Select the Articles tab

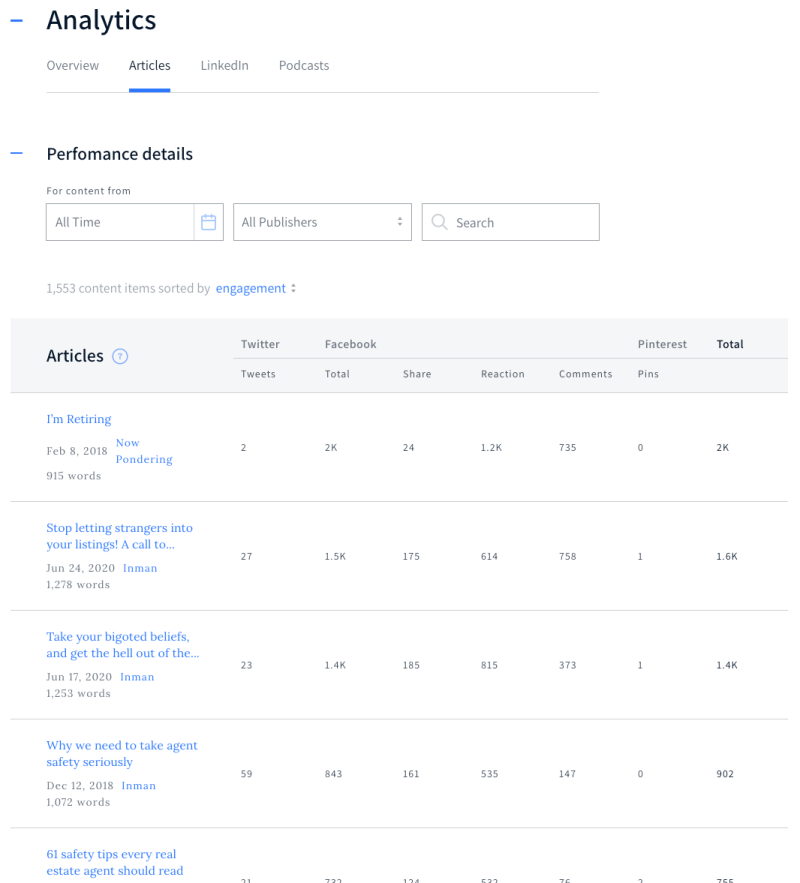coord(150,65)
